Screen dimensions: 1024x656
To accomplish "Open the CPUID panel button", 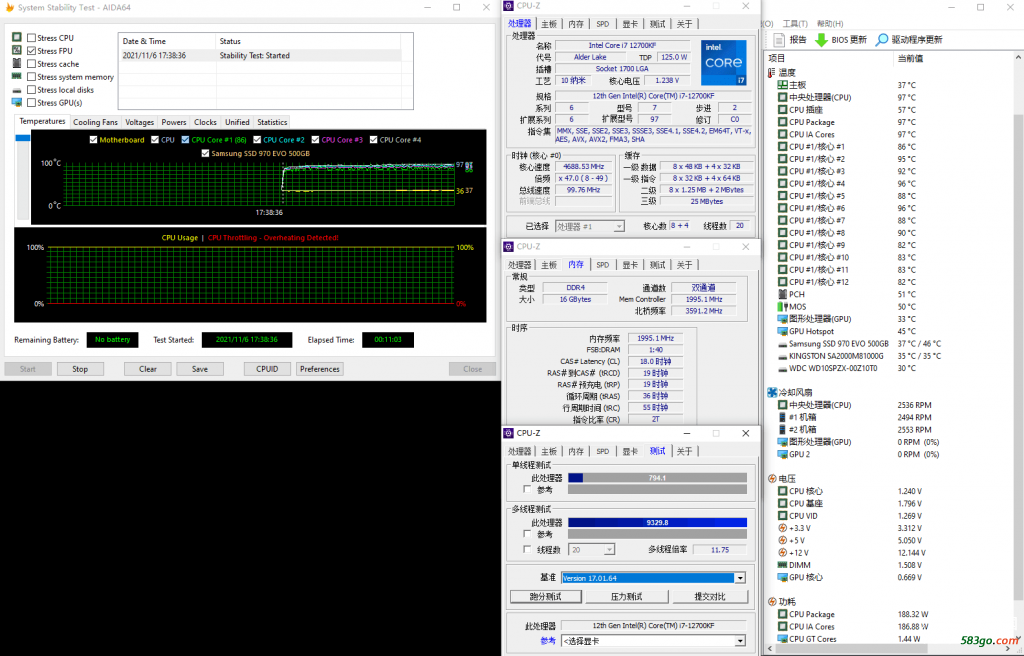I will coord(267,369).
